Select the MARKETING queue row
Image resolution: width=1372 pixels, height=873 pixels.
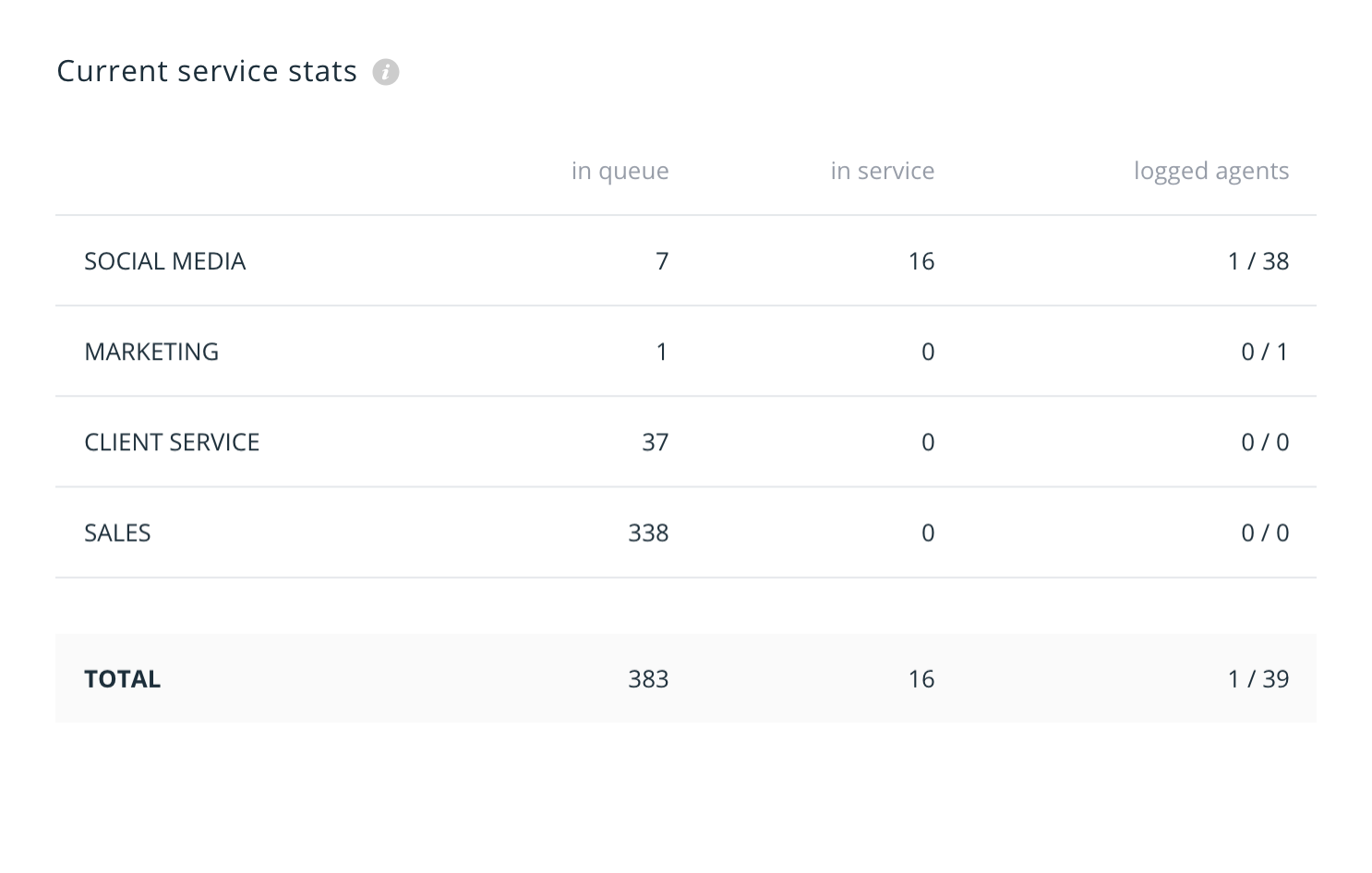(151, 352)
